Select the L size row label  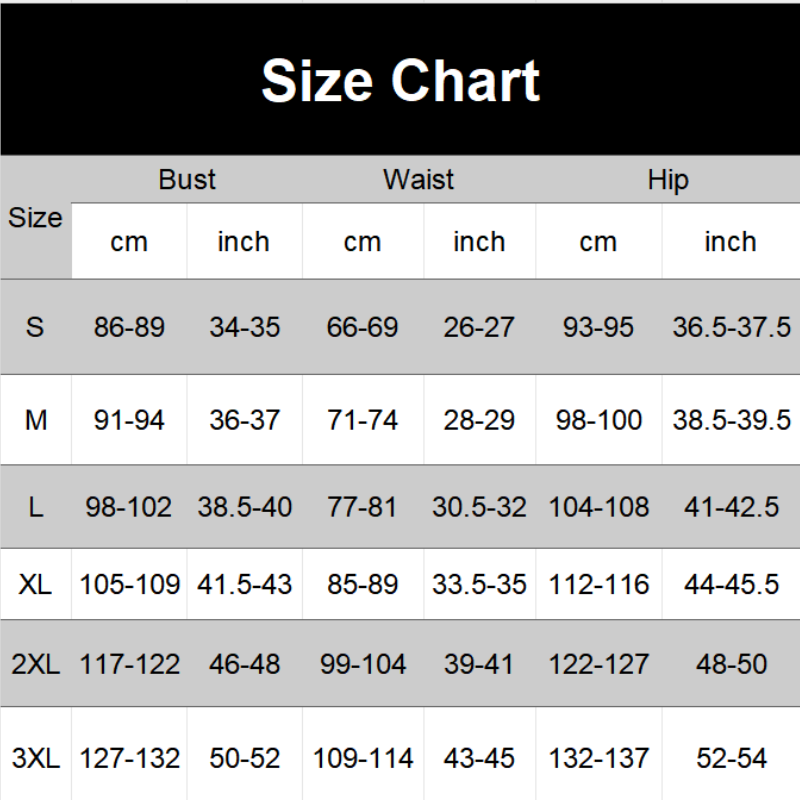coord(35,507)
